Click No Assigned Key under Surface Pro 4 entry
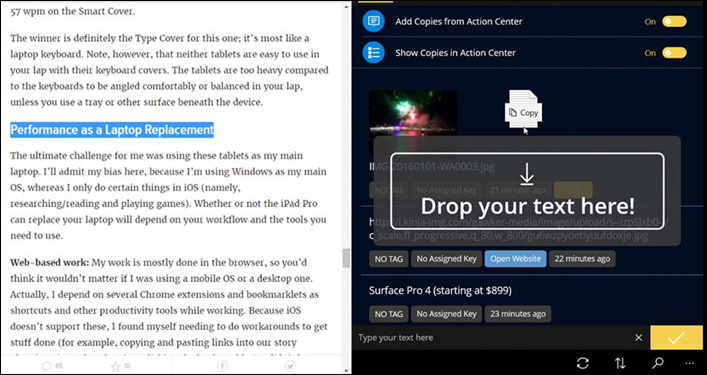707x375 pixels. click(x=446, y=314)
